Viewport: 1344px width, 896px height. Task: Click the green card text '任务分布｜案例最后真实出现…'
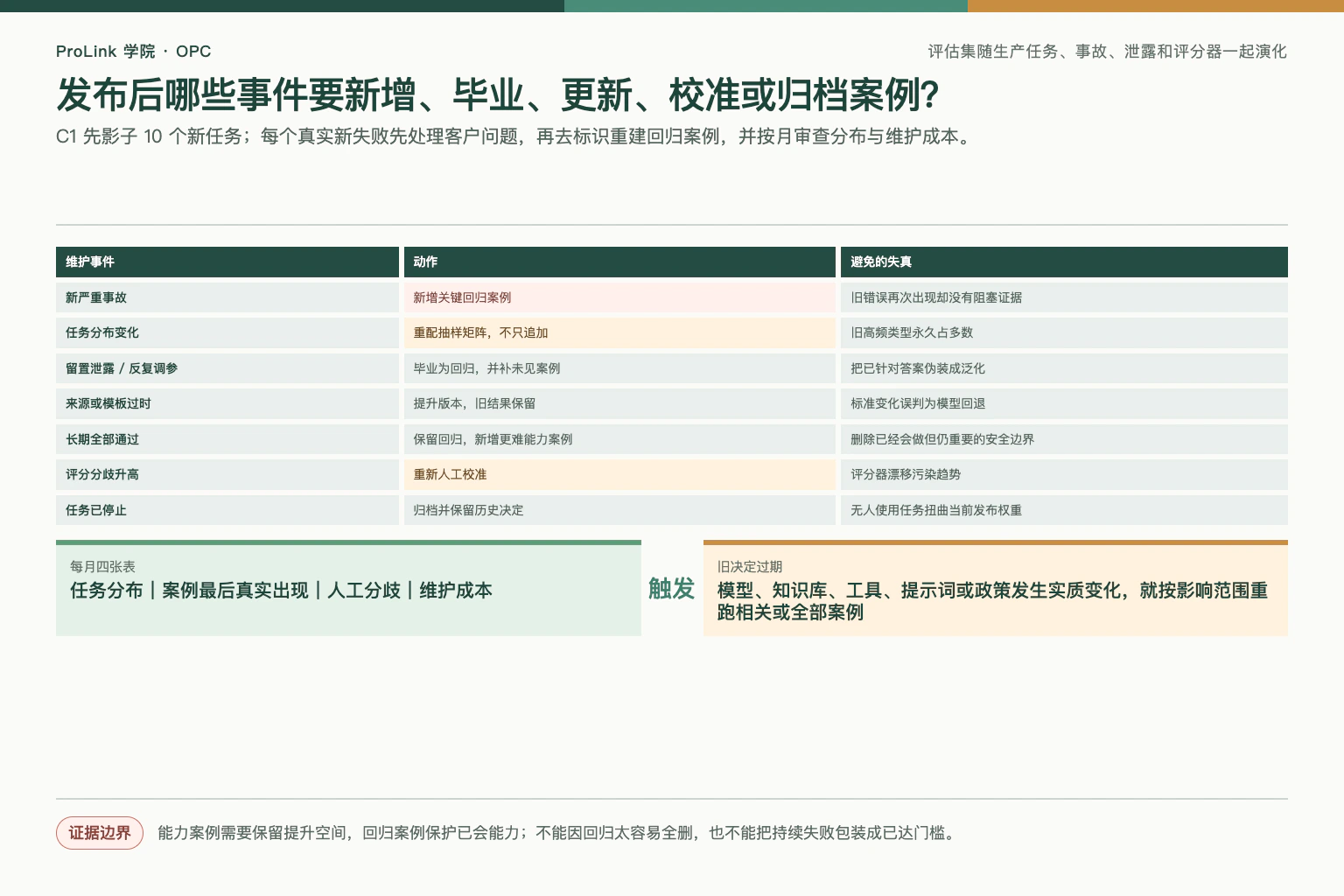[x=281, y=591]
